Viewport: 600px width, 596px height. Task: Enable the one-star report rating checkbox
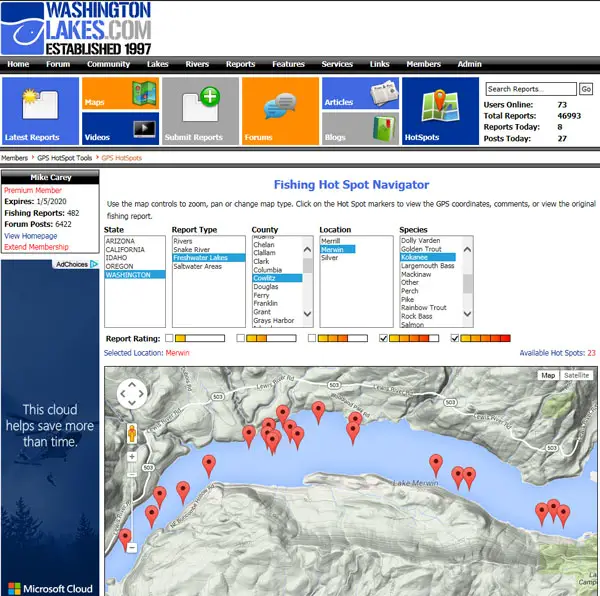point(169,338)
